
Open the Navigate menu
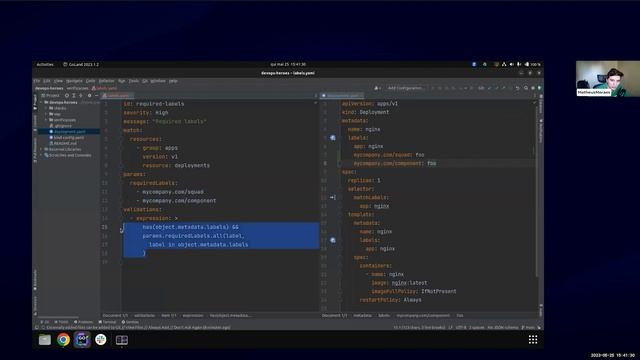click(74, 81)
